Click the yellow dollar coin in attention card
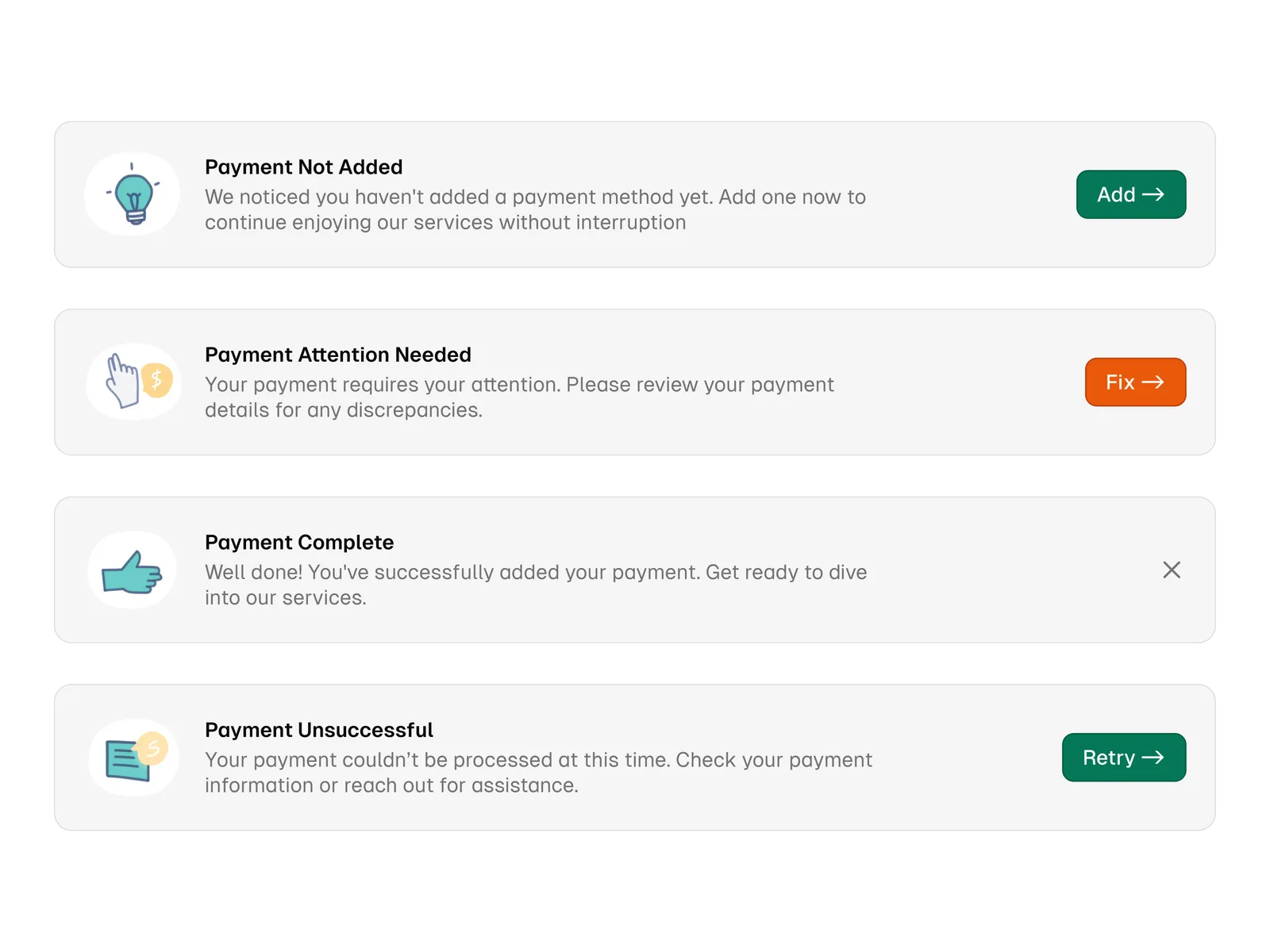1270x952 pixels. pyautogui.click(x=157, y=380)
